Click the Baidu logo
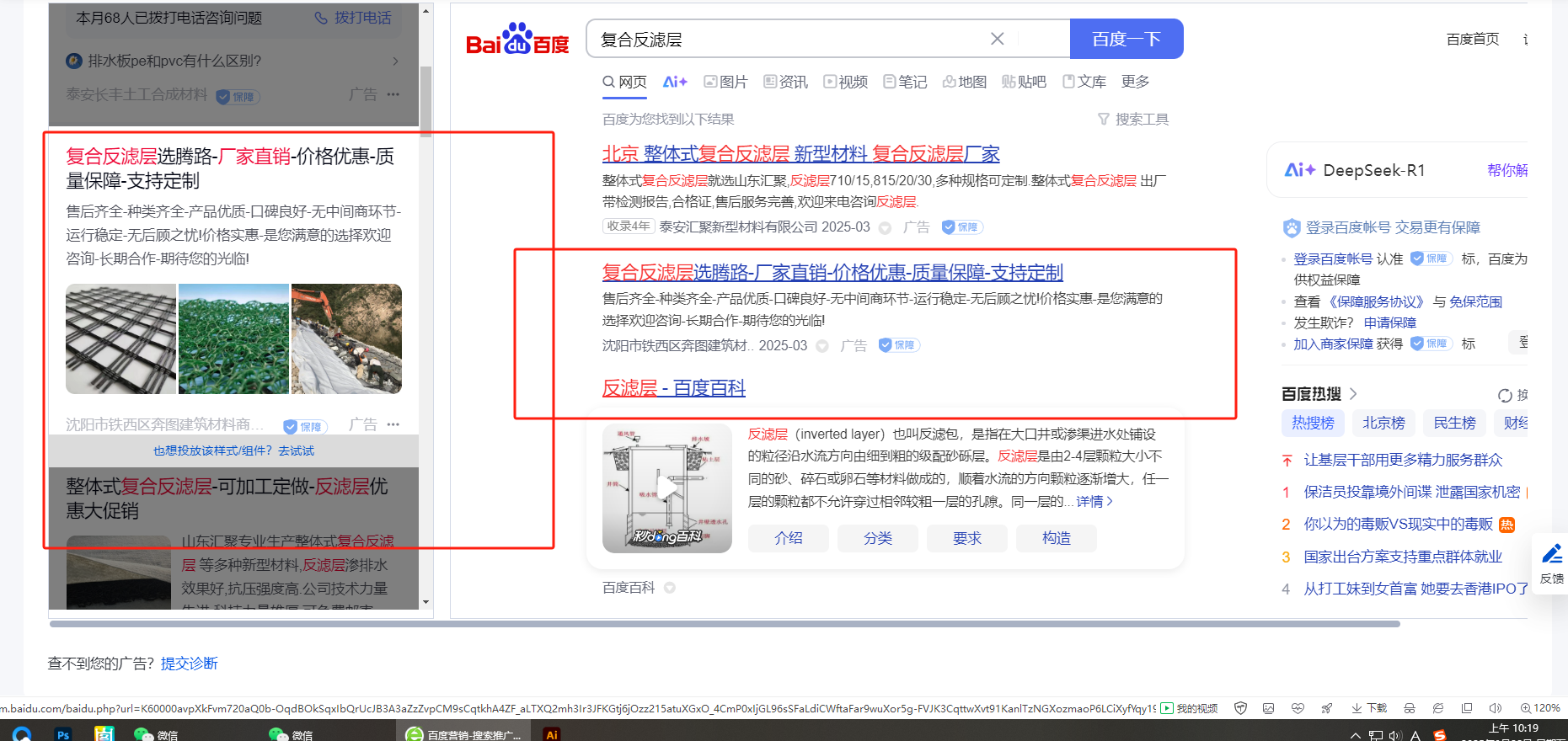The width and height of the screenshot is (1568, 741). pyautogui.click(x=517, y=39)
